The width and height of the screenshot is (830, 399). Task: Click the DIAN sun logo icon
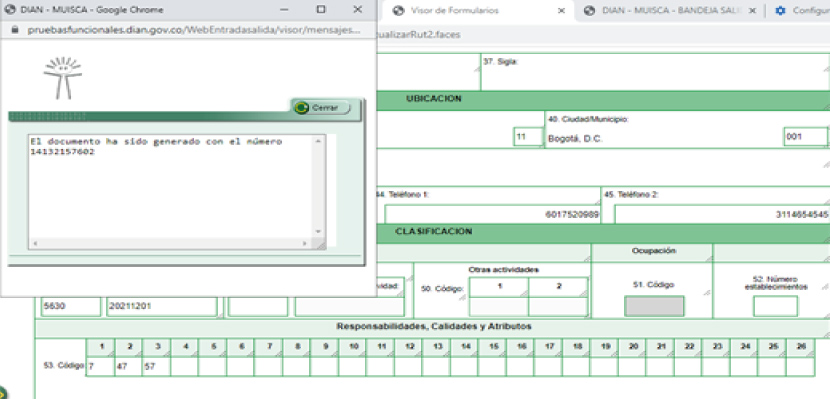[x=63, y=78]
